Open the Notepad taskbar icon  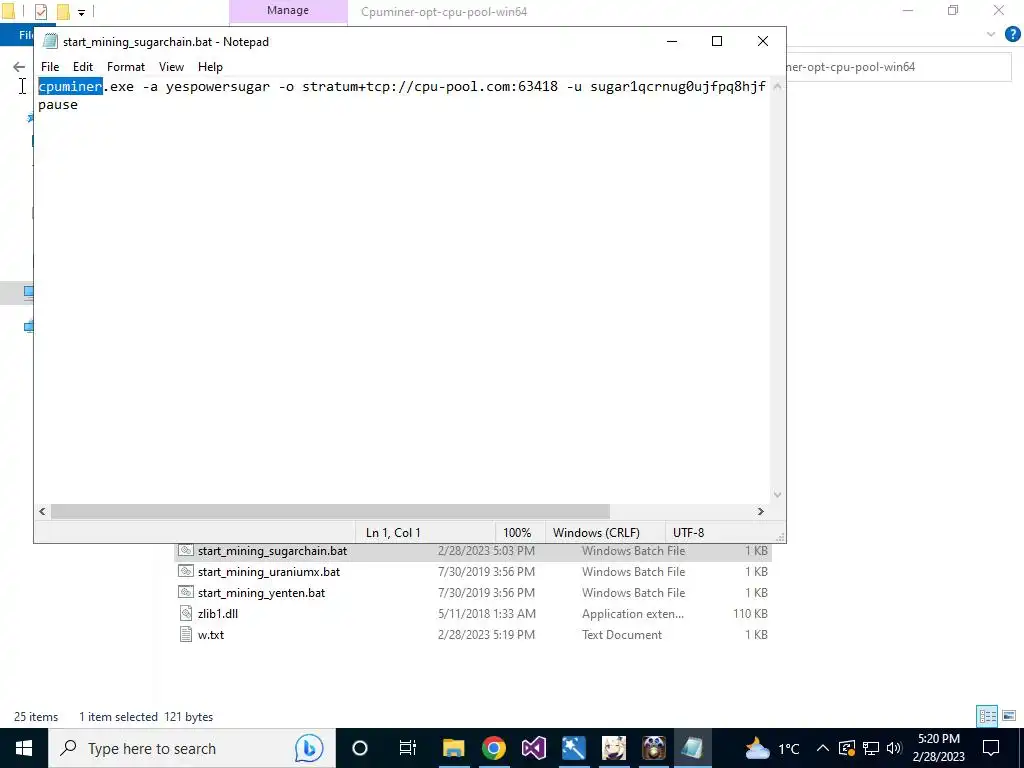693,748
